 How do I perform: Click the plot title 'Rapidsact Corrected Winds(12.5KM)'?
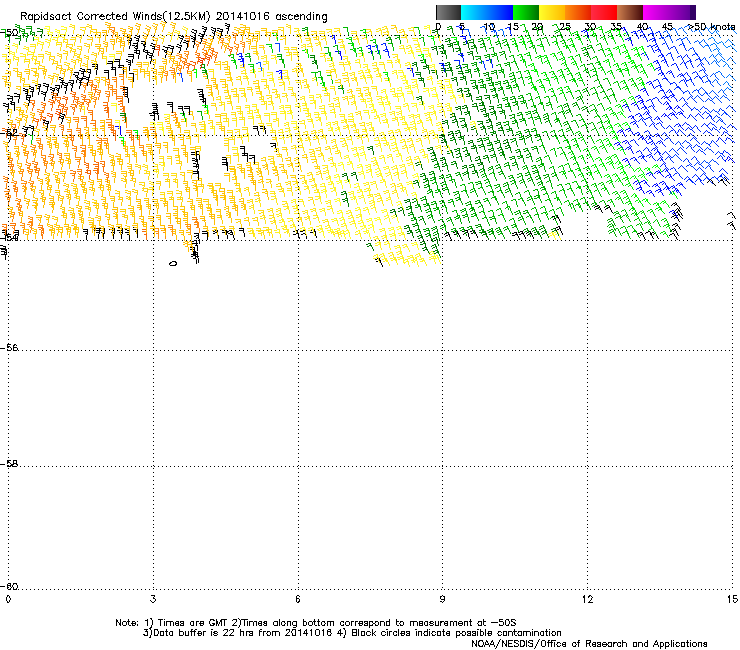click(x=115, y=17)
